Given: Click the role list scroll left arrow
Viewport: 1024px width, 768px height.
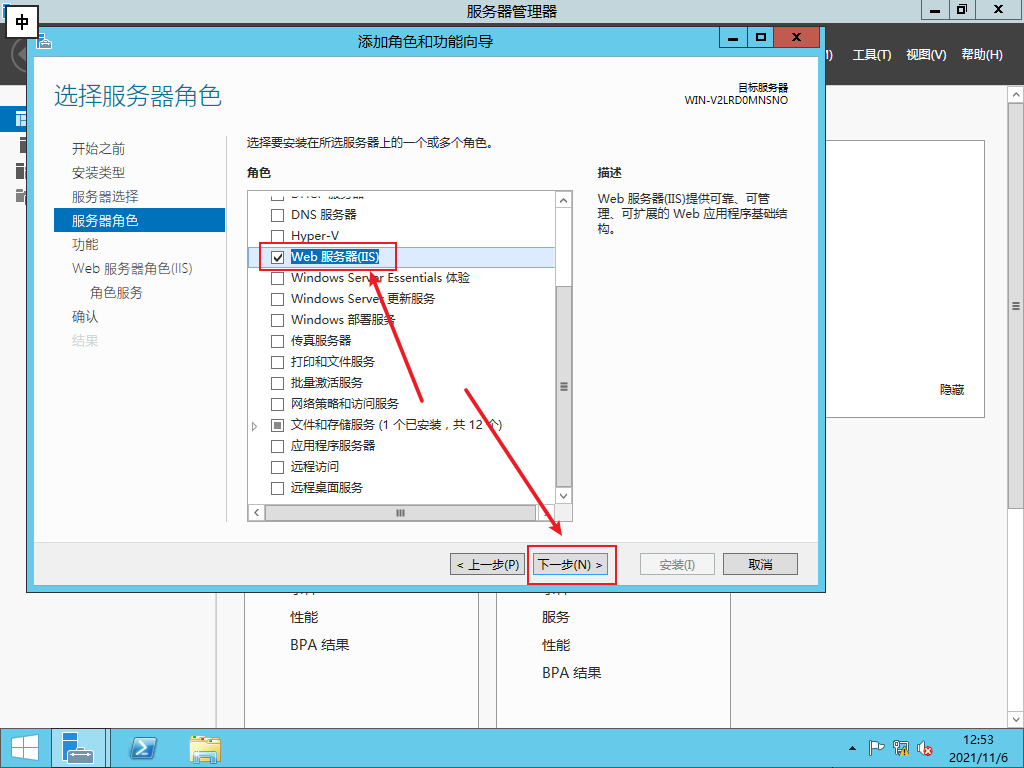Looking at the screenshot, I should pyautogui.click(x=257, y=513).
